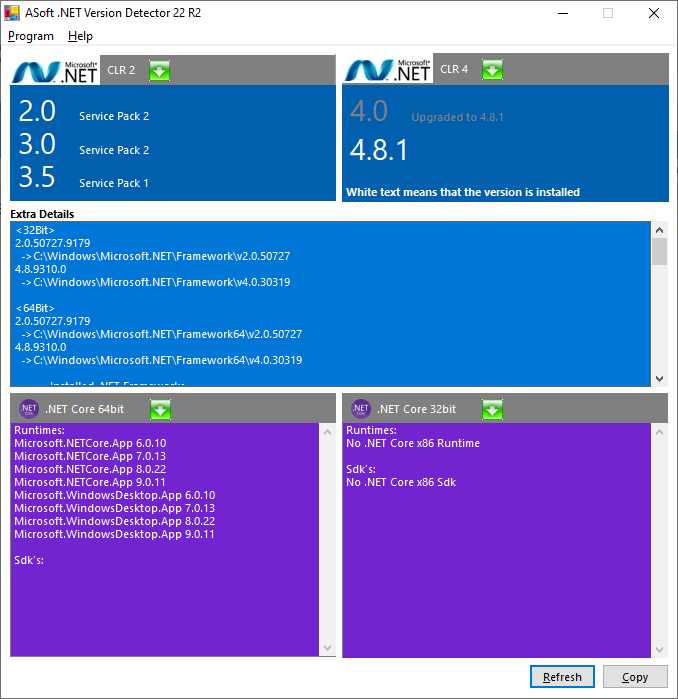
Task: Click the CLR 4 label
Action: click(x=454, y=69)
